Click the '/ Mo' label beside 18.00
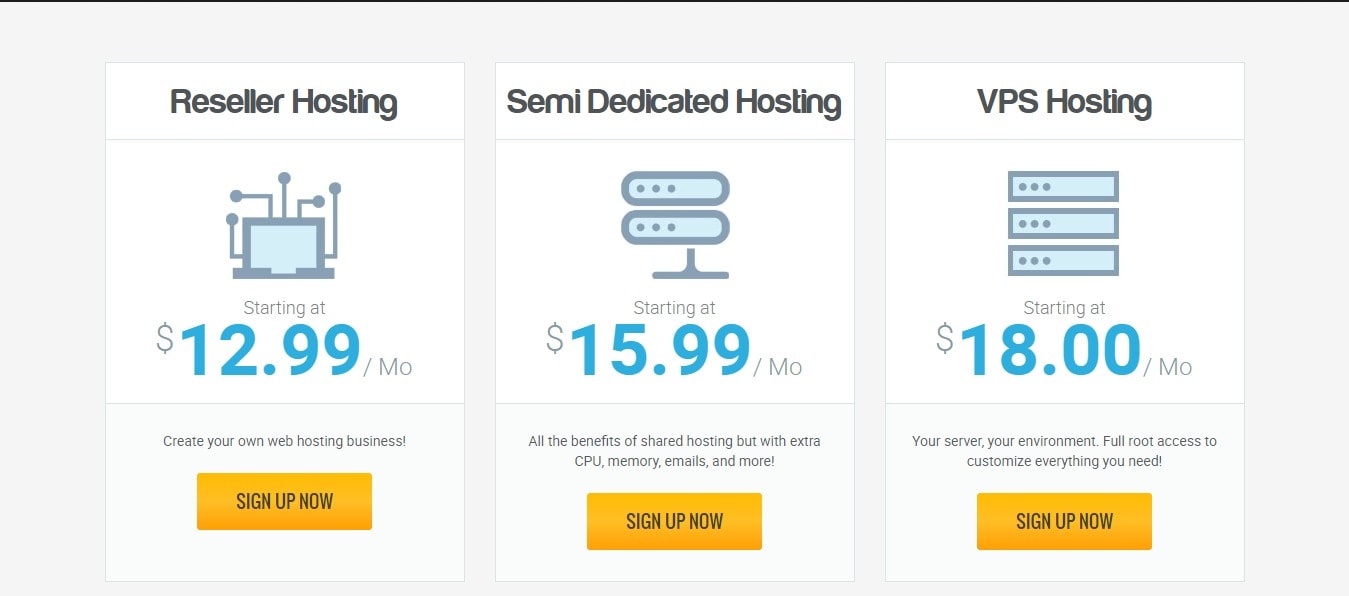This screenshot has width=1349, height=596. pos(1168,367)
